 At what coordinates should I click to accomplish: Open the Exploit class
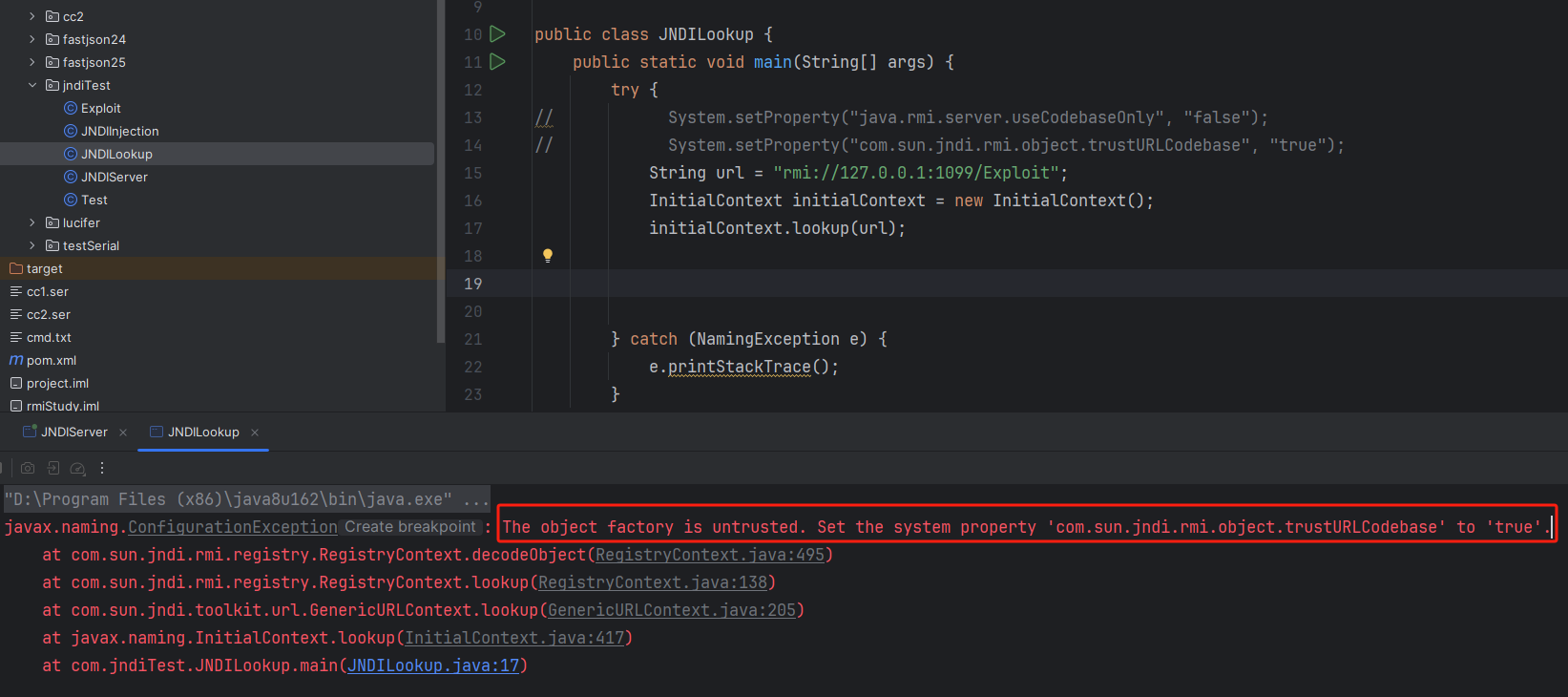pos(100,108)
